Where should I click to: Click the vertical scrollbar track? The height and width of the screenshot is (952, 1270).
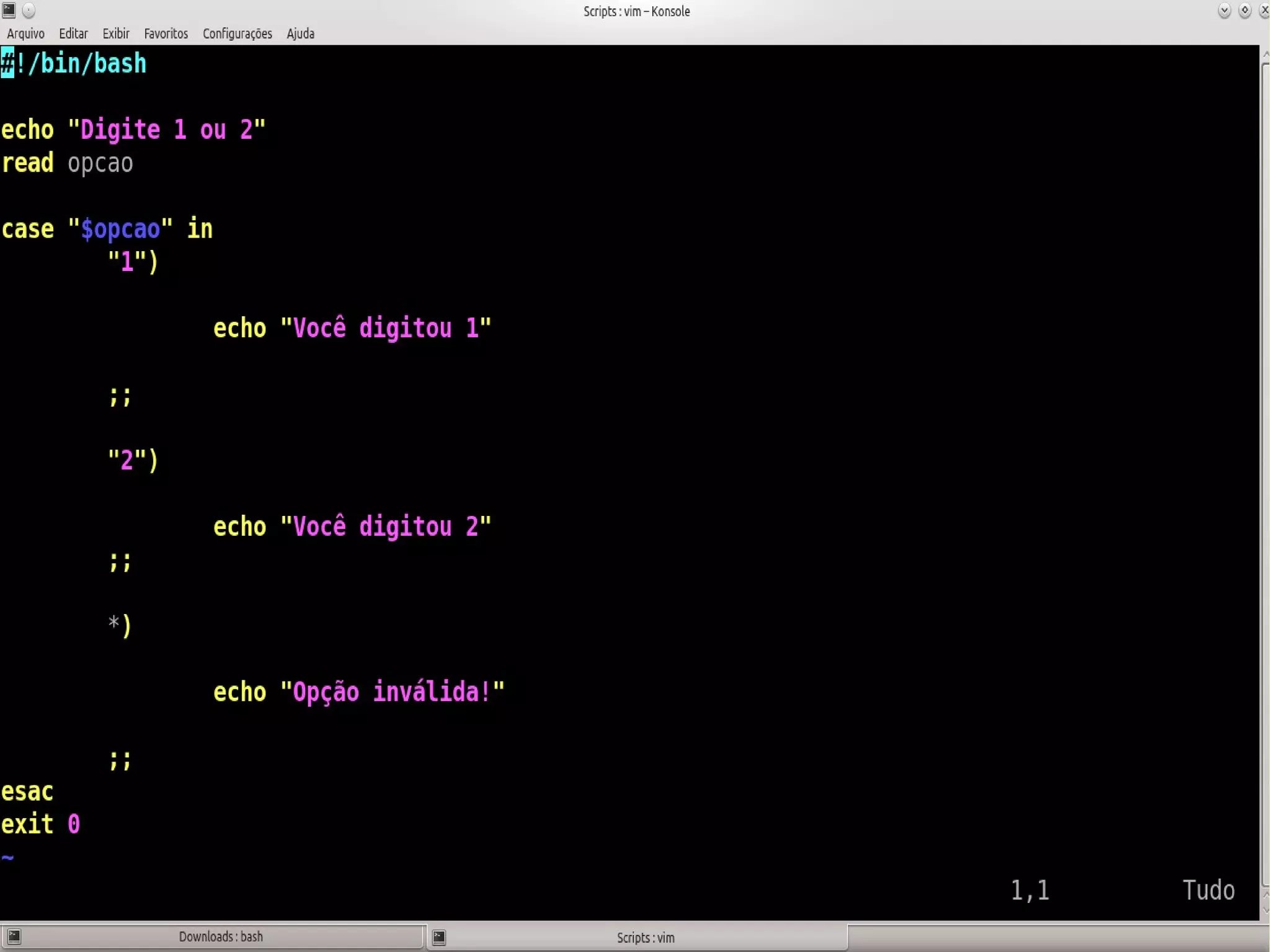click(x=1265, y=471)
